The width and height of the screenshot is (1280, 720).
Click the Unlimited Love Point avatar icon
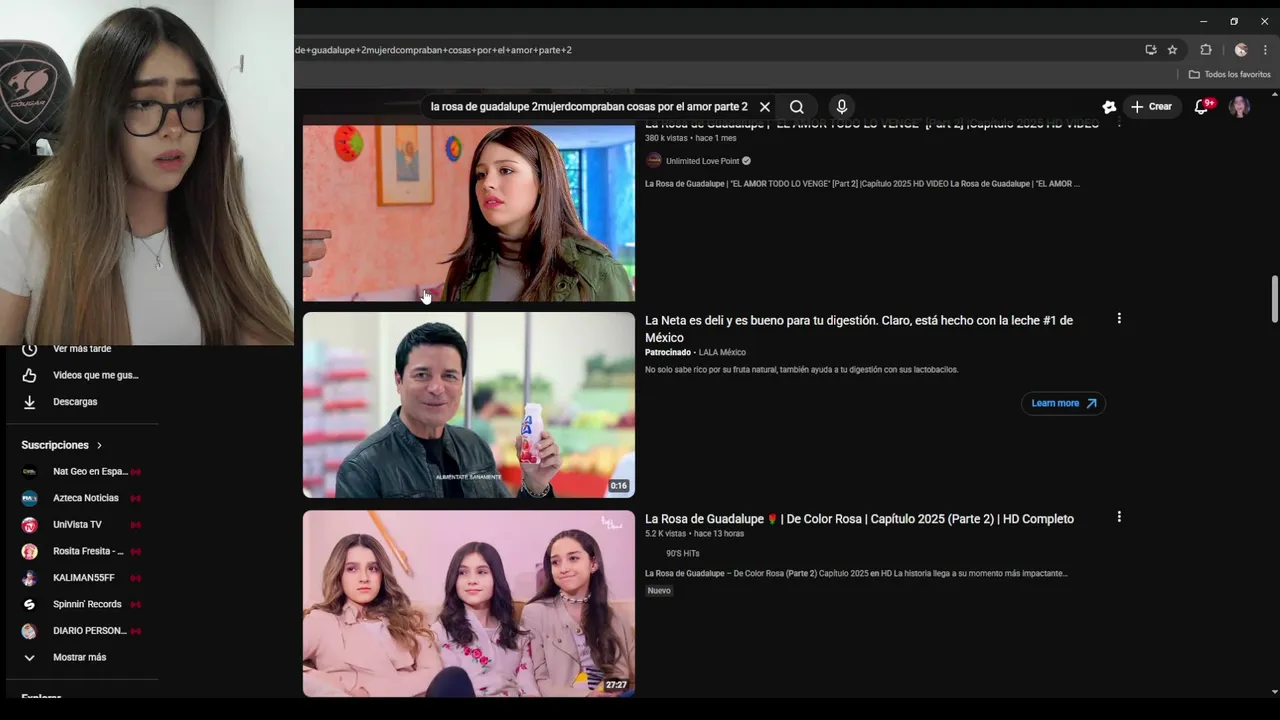[x=654, y=161]
